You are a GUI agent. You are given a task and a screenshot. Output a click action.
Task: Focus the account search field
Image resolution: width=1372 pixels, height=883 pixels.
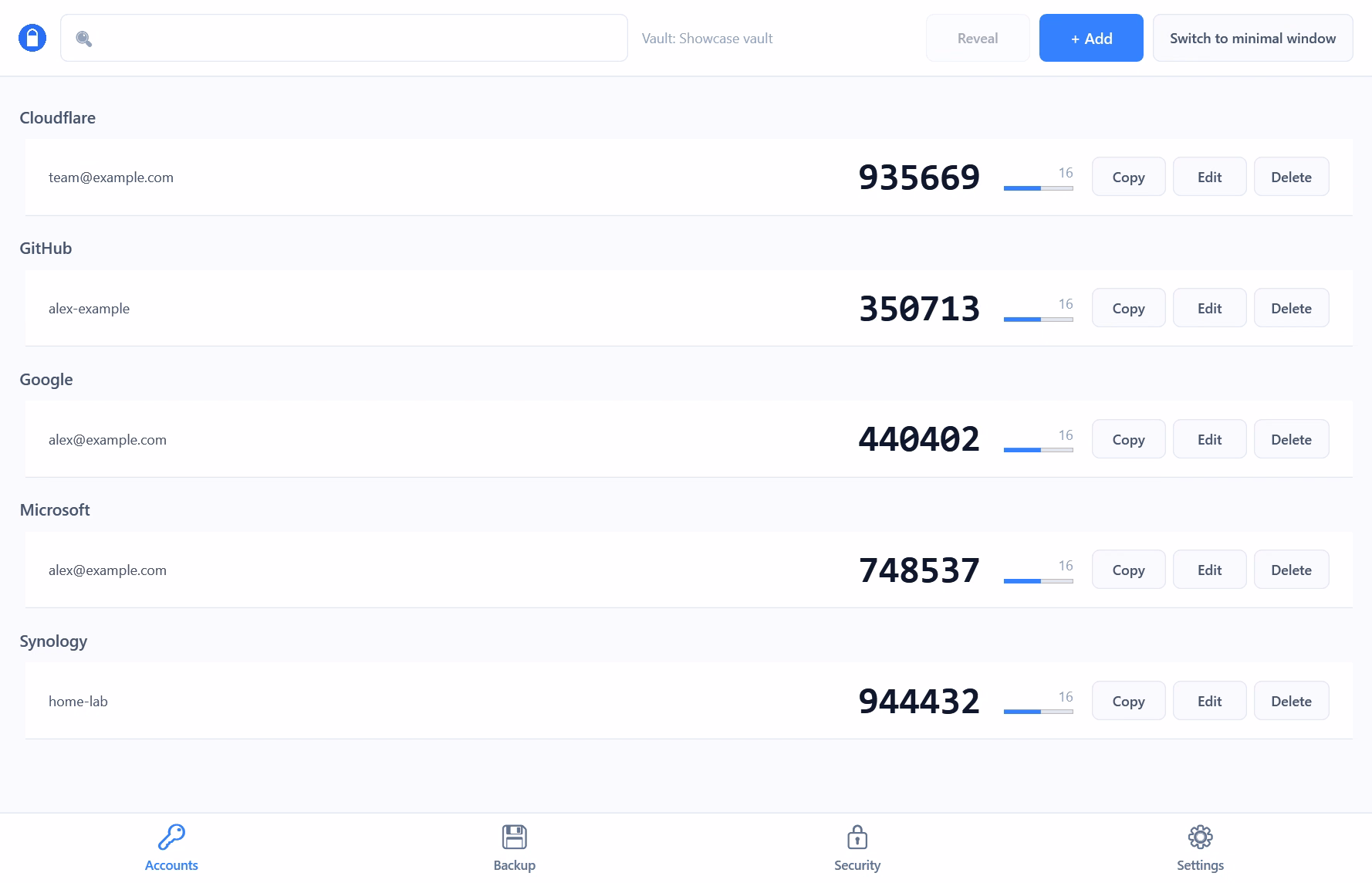pyautogui.click(x=344, y=38)
